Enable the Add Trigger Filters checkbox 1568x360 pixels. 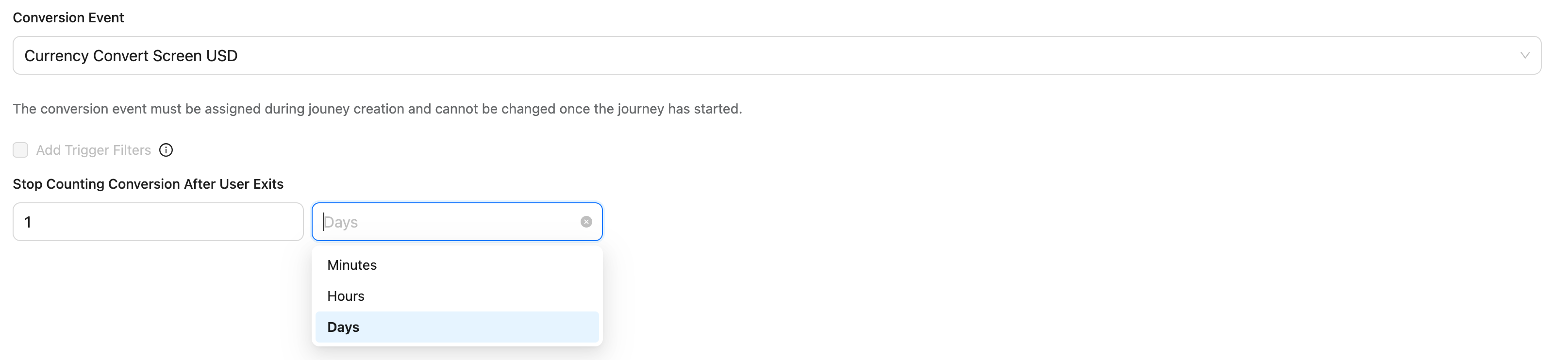coord(21,150)
